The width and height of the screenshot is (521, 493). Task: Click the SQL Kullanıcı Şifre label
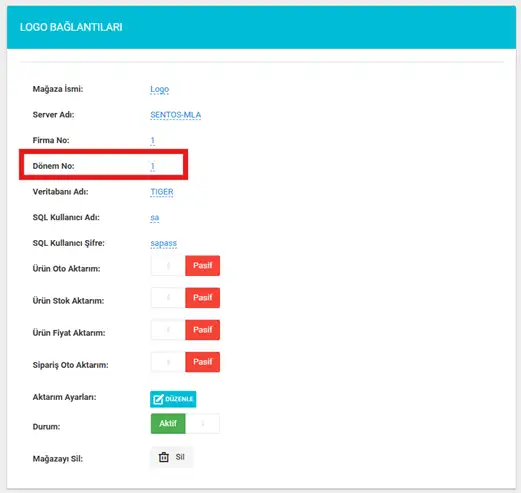point(68,243)
